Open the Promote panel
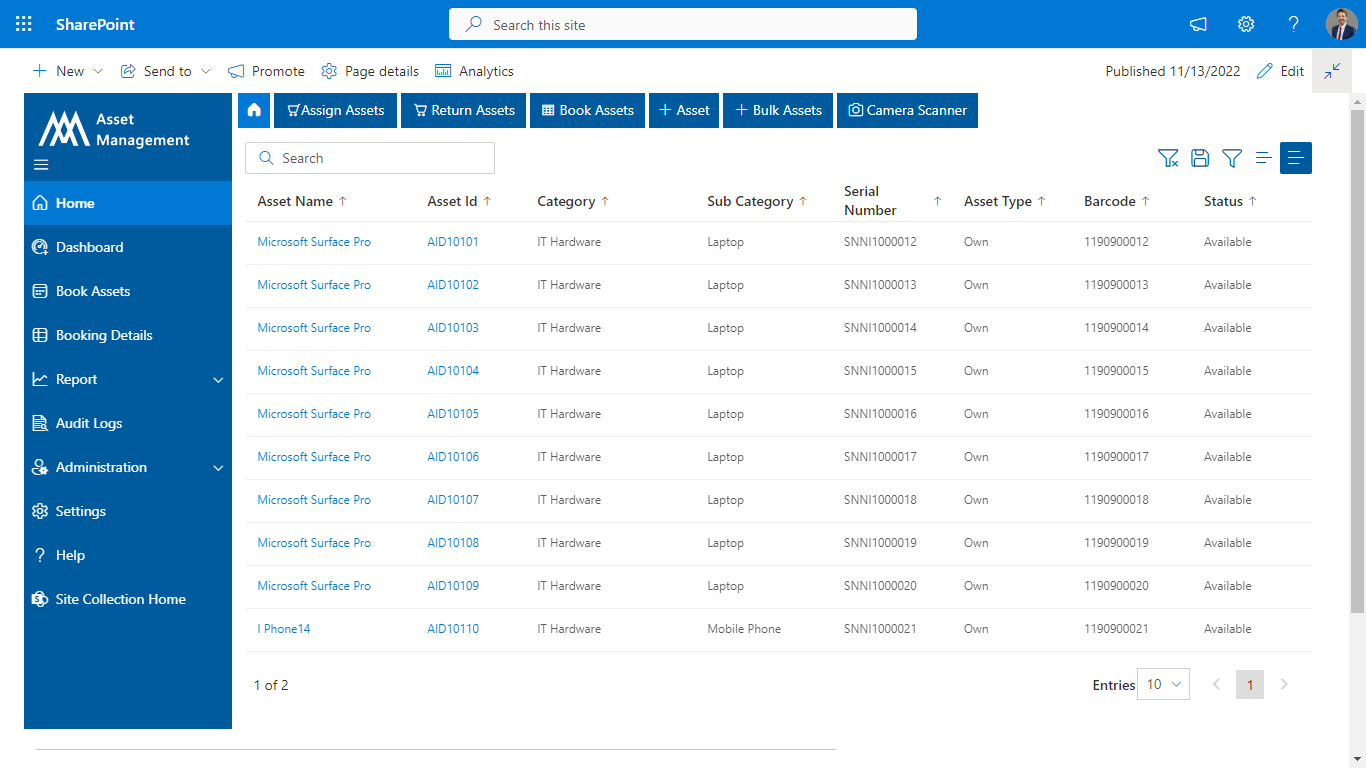1366x768 pixels. [265, 71]
